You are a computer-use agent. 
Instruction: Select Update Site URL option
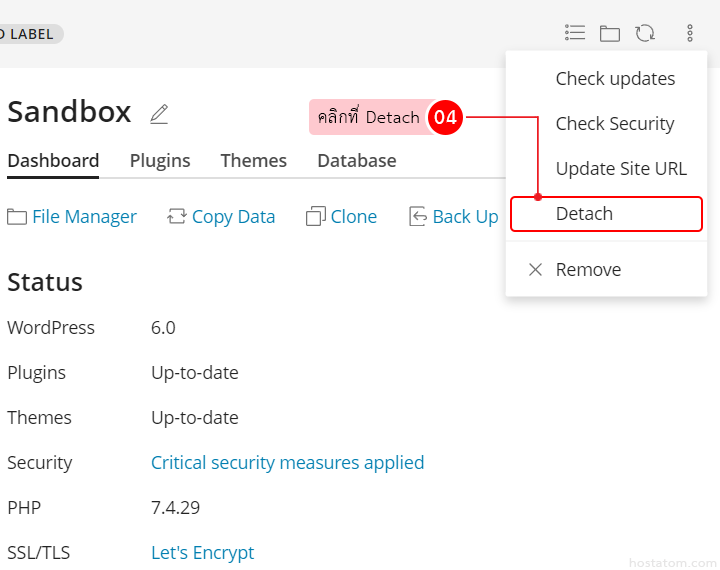[x=621, y=169]
